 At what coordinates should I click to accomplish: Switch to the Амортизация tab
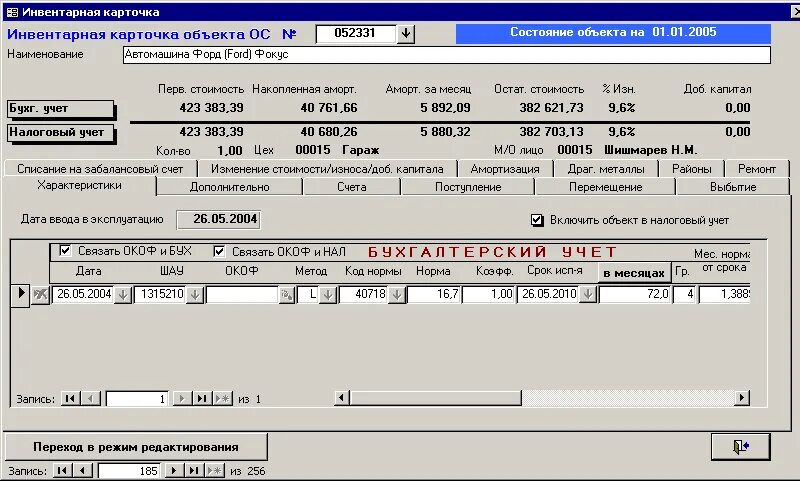[x=505, y=169]
